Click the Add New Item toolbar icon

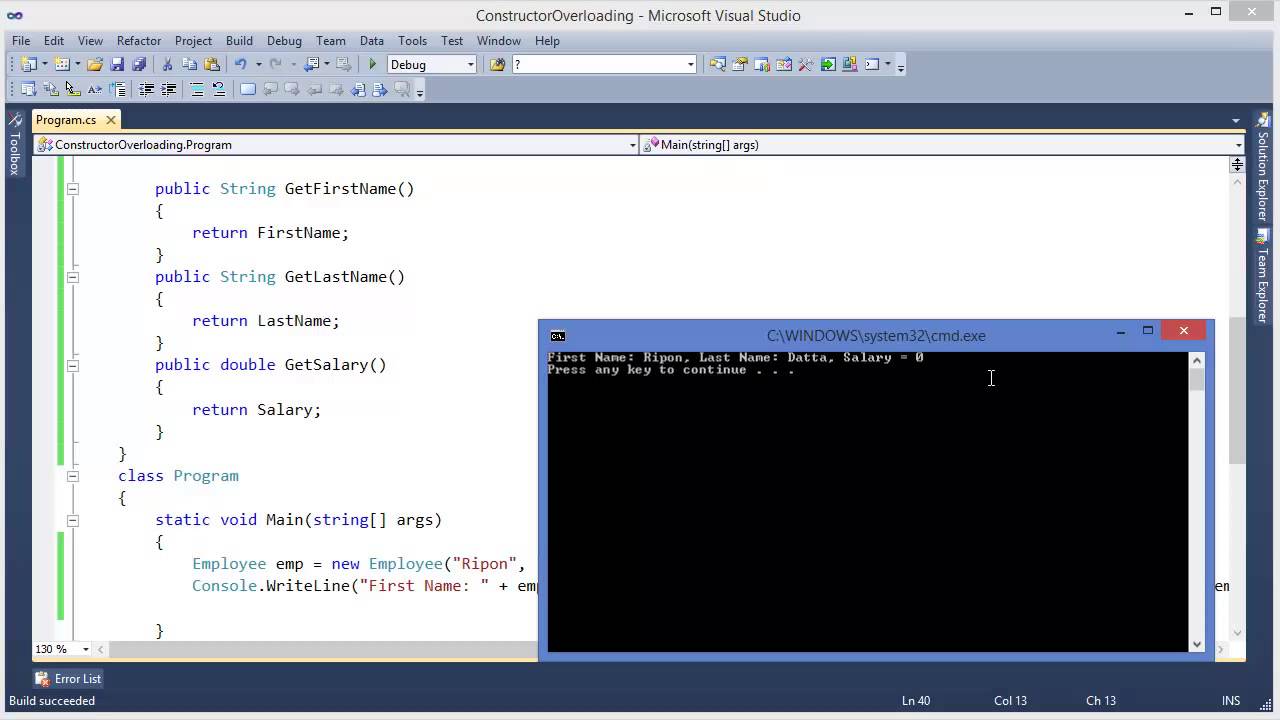tap(62, 64)
